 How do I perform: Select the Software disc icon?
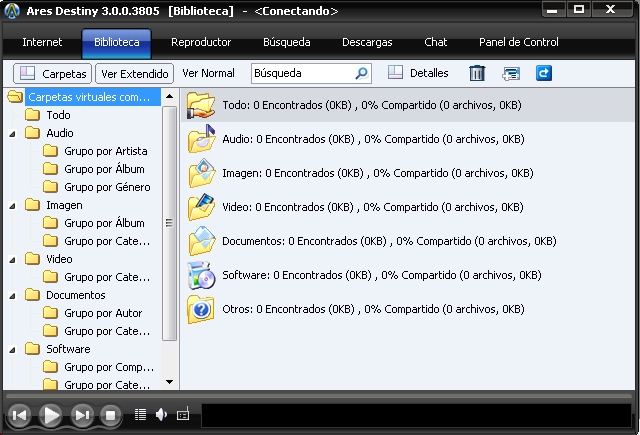(201, 275)
